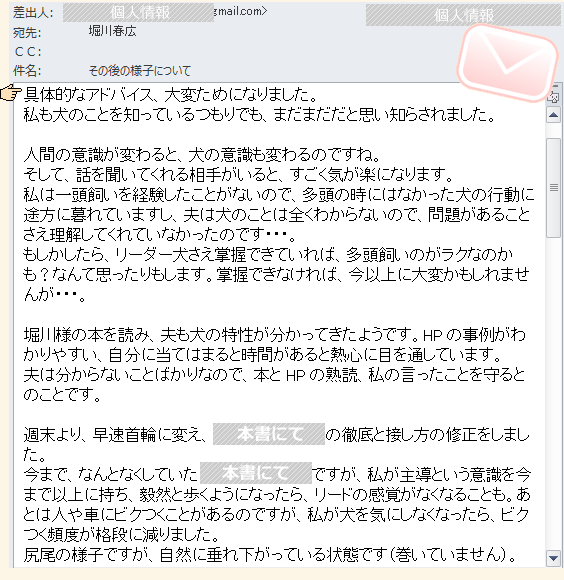
Task: Click the sender's gmail.com address
Action: [240, 11]
